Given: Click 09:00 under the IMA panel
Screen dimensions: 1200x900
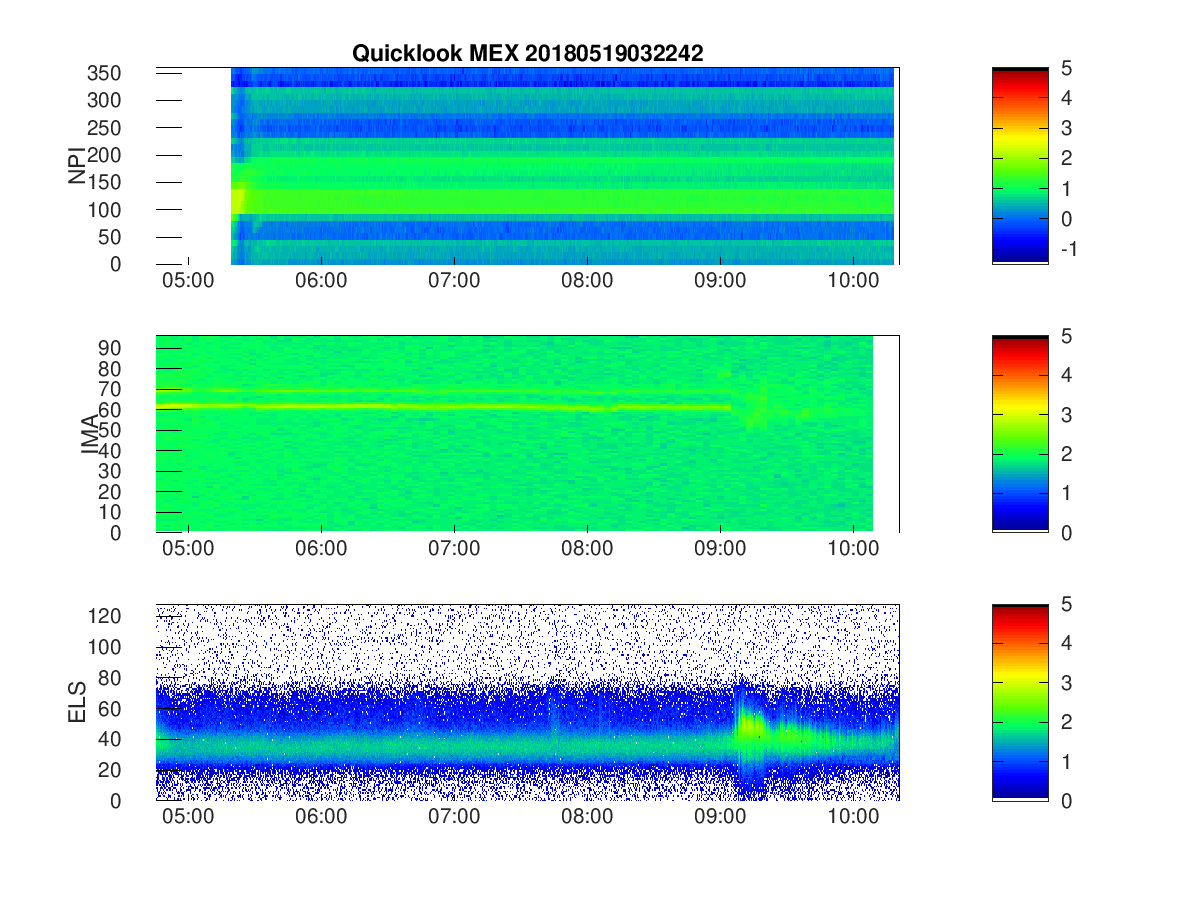Looking at the screenshot, I should click(x=720, y=549).
